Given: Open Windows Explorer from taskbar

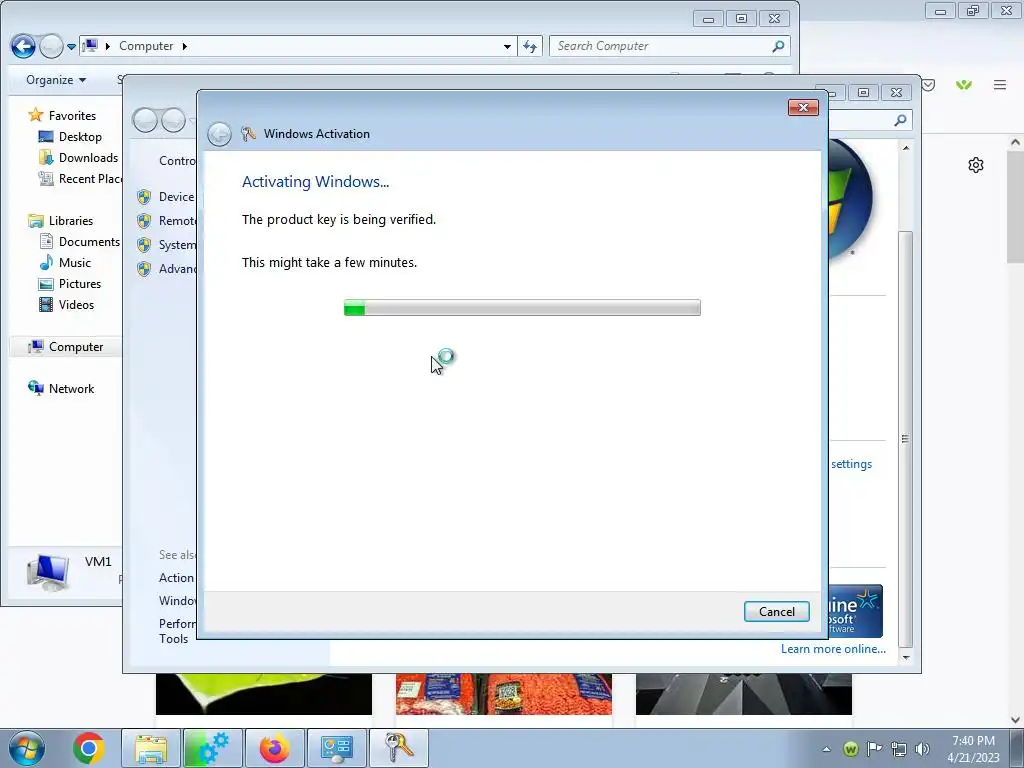Looking at the screenshot, I should [x=151, y=748].
